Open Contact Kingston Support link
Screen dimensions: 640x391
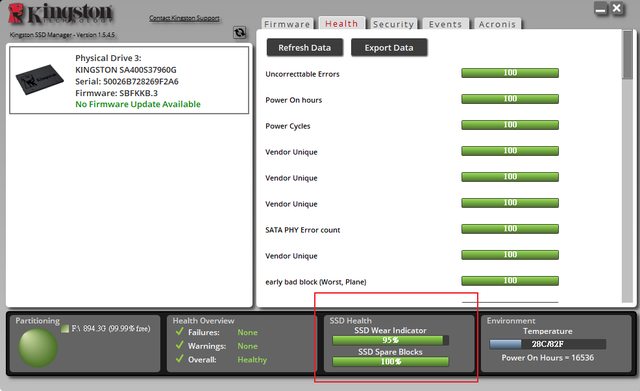tap(184, 18)
